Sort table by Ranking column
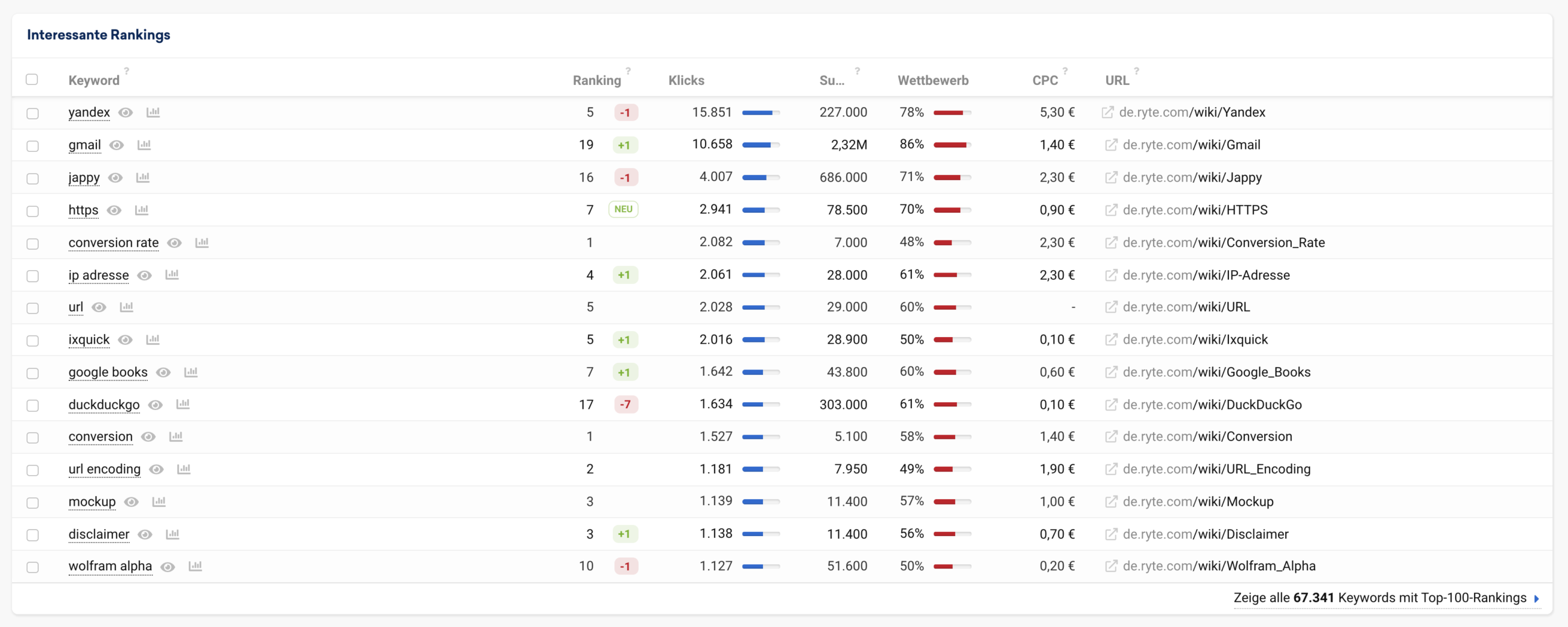This screenshot has height=627, width=1568. click(x=596, y=80)
